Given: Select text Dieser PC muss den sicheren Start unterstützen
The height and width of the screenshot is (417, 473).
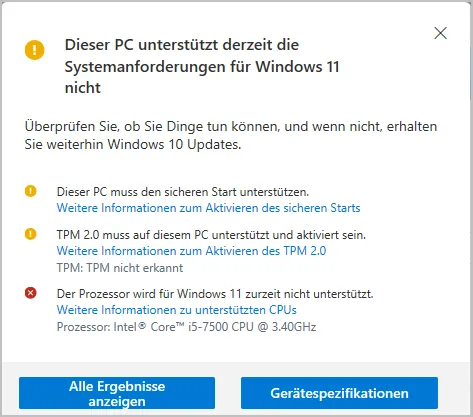Looking at the screenshot, I should click(x=183, y=192).
